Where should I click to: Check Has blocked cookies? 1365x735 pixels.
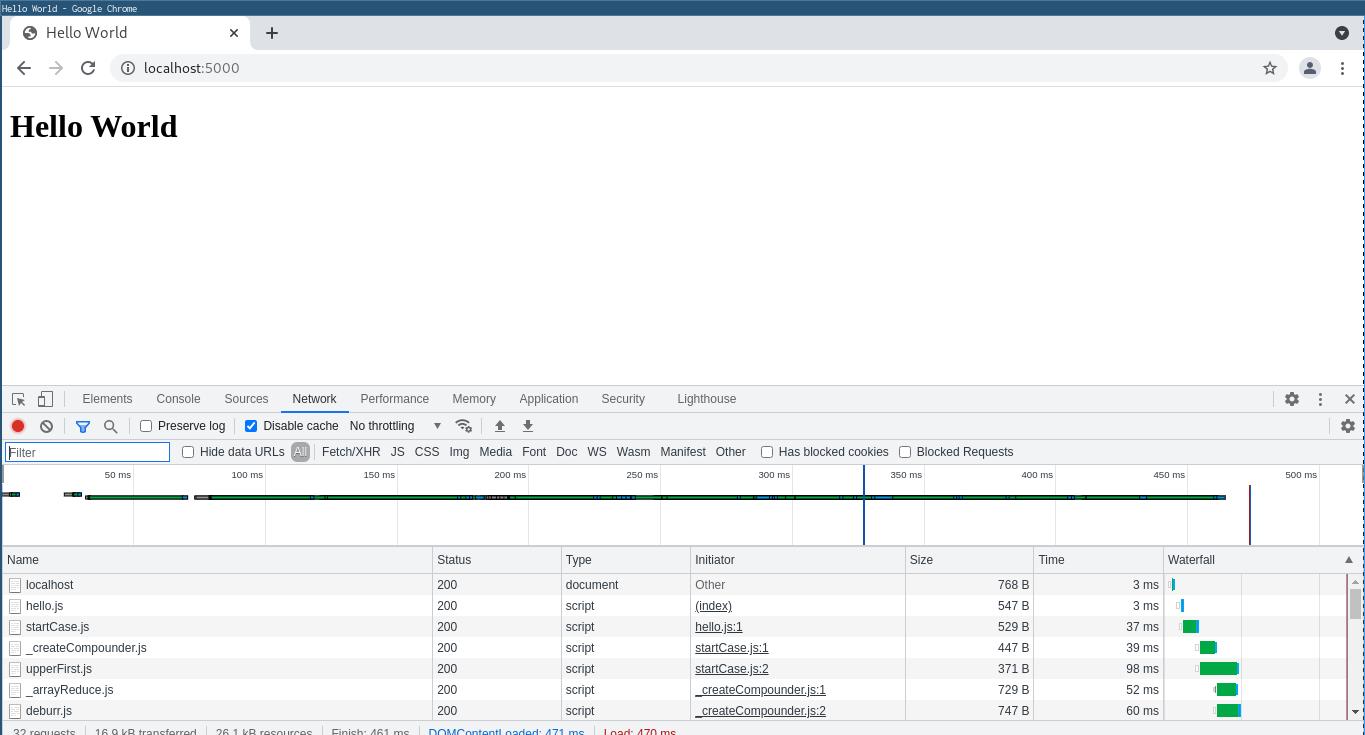tap(767, 452)
